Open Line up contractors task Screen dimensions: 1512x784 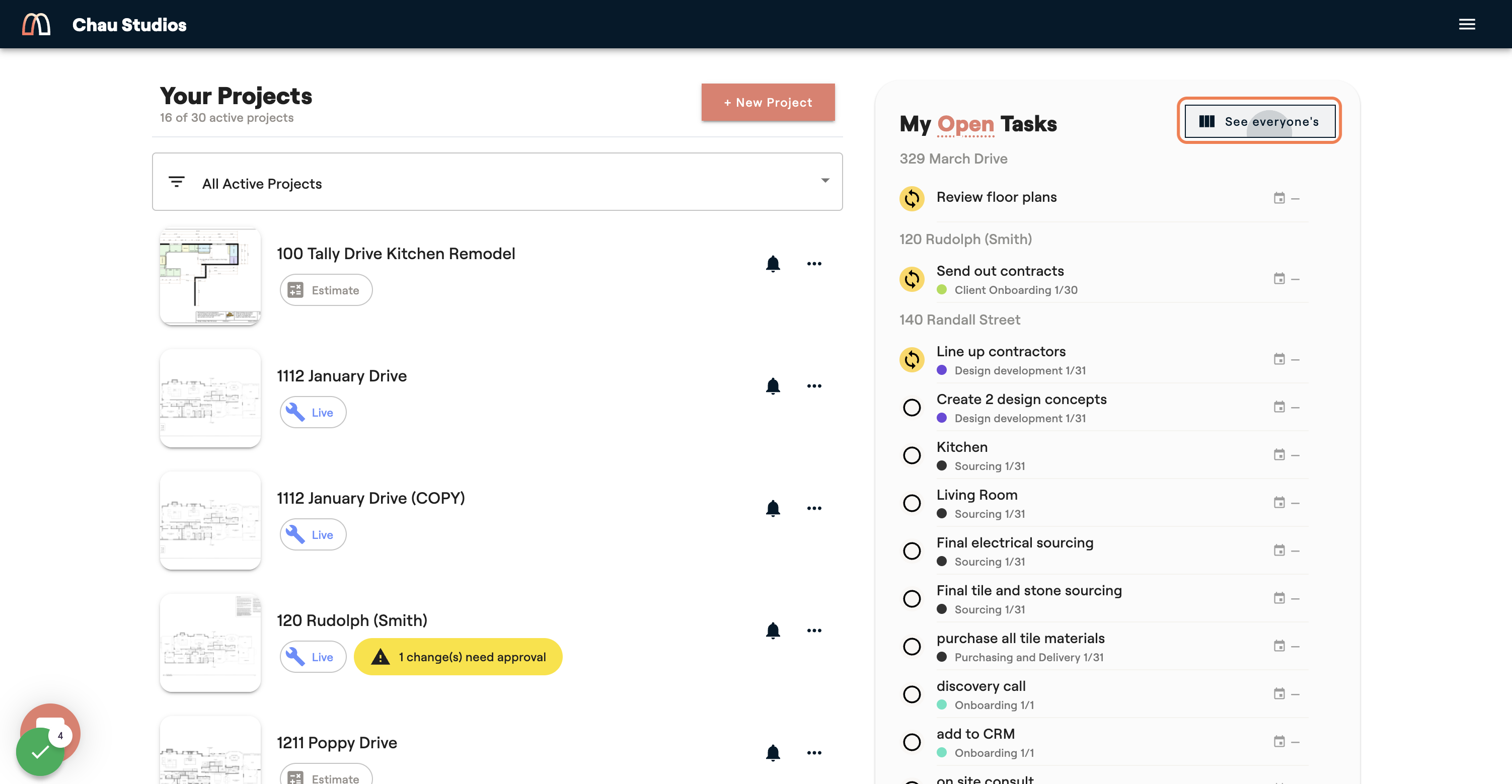[1001, 352]
